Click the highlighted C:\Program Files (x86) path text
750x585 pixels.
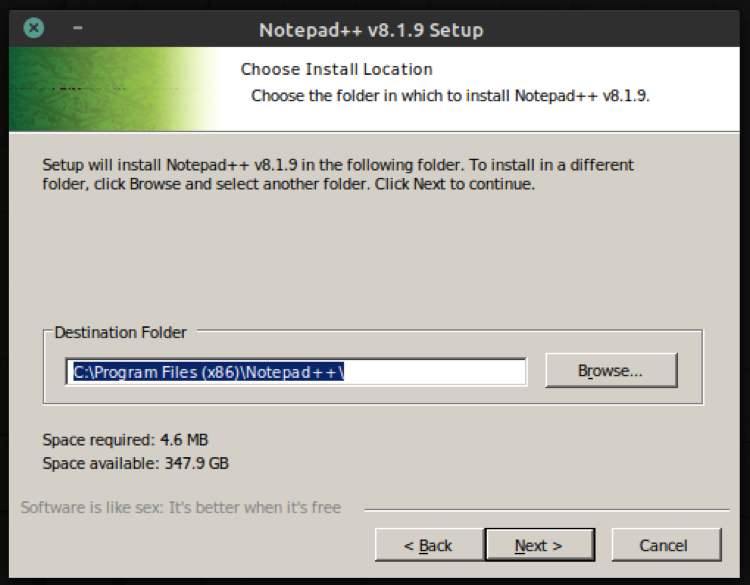209,372
